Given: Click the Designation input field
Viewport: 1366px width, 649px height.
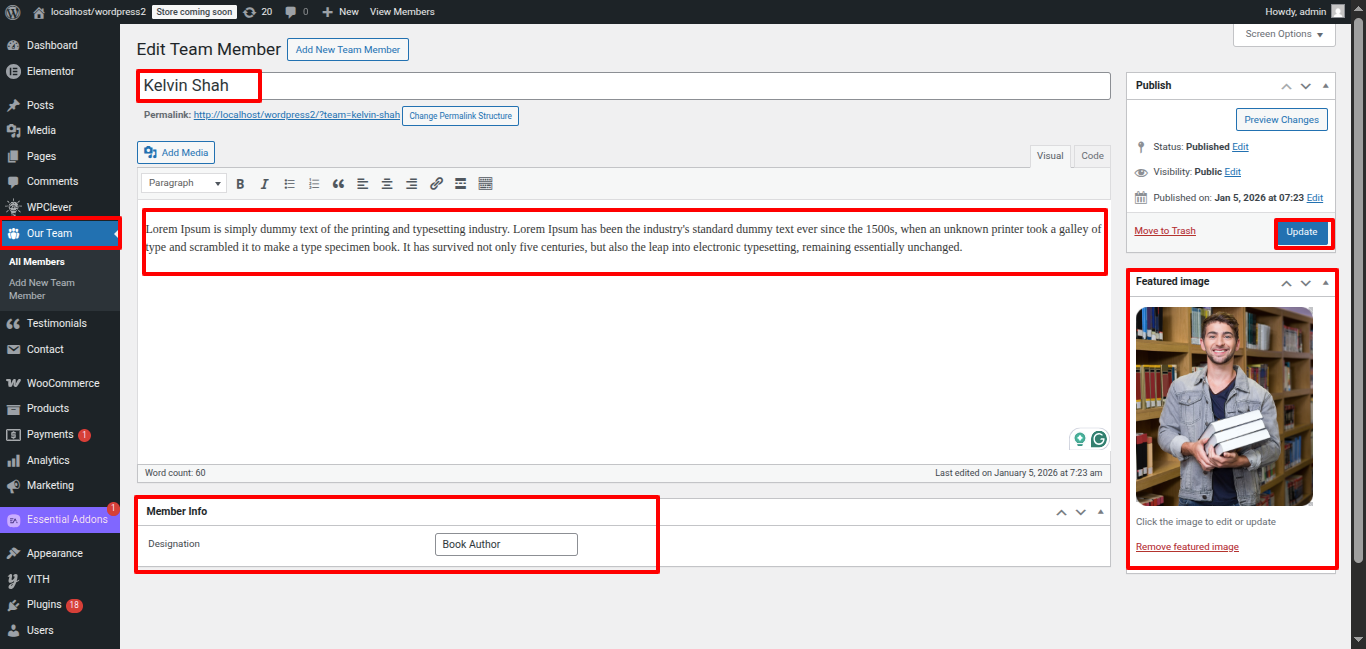Looking at the screenshot, I should pyautogui.click(x=506, y=544).
